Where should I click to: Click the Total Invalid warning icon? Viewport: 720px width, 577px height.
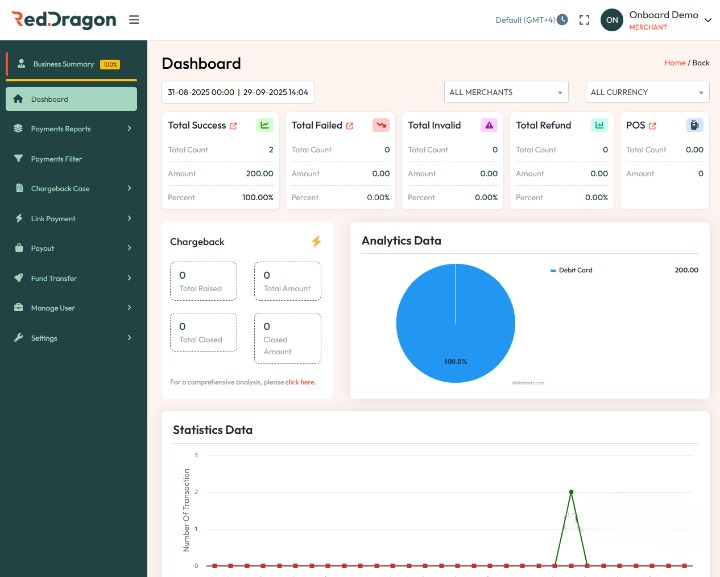tap(489, 125)
